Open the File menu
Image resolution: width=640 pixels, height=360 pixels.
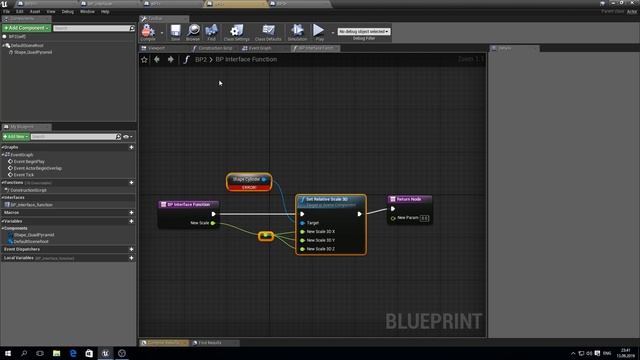[x=7, y=11]
